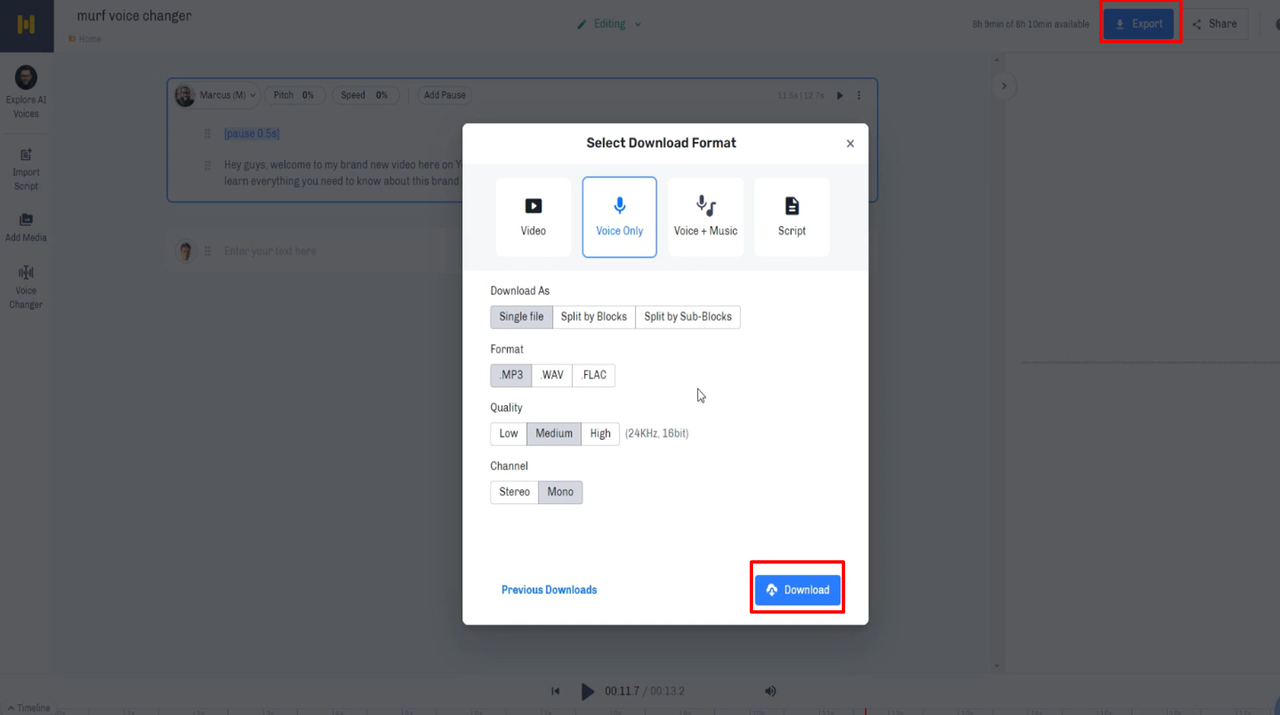
Task: Choose Voice + Music download format
Action: [705, 217]
